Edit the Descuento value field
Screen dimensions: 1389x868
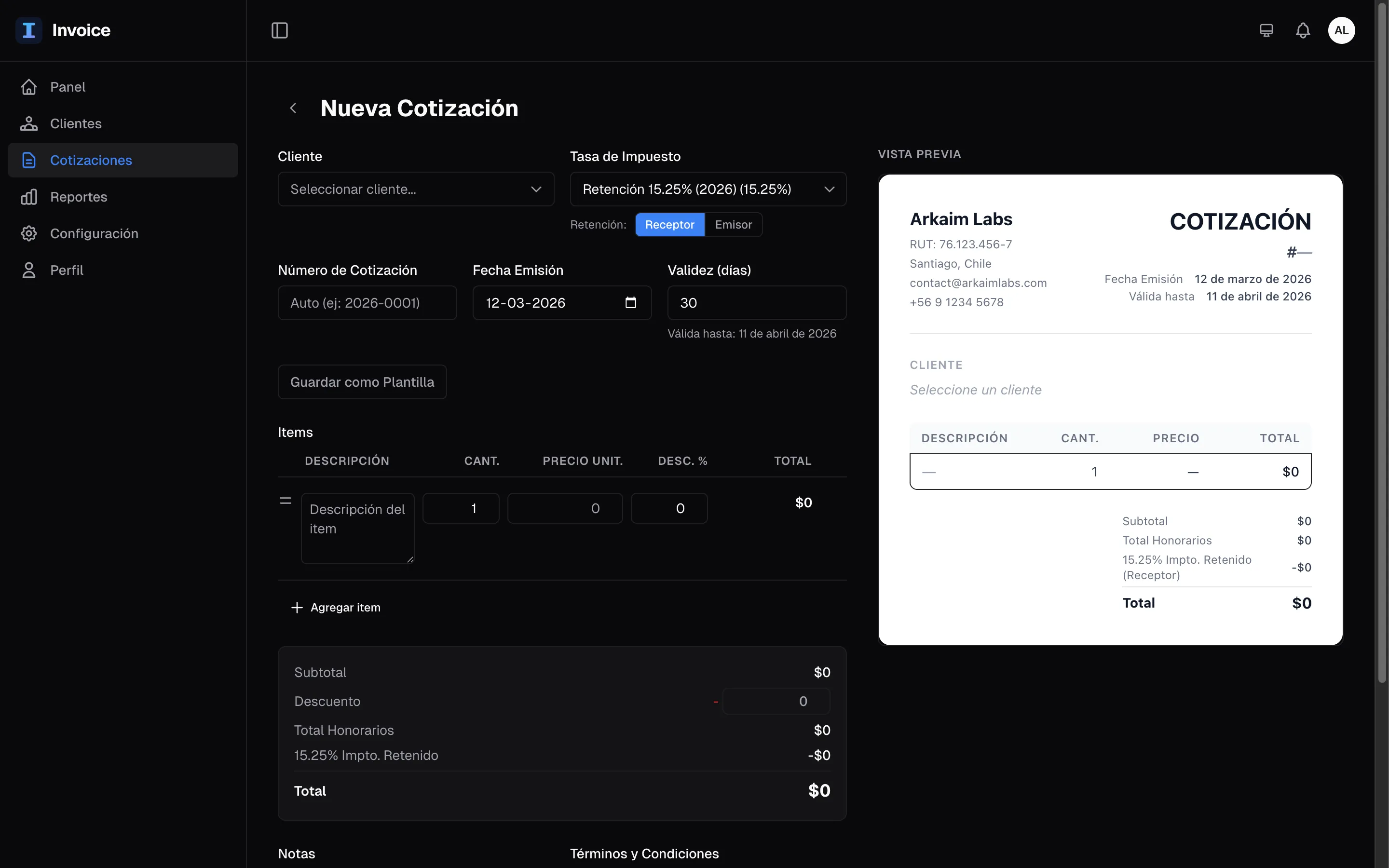point(775,700)
